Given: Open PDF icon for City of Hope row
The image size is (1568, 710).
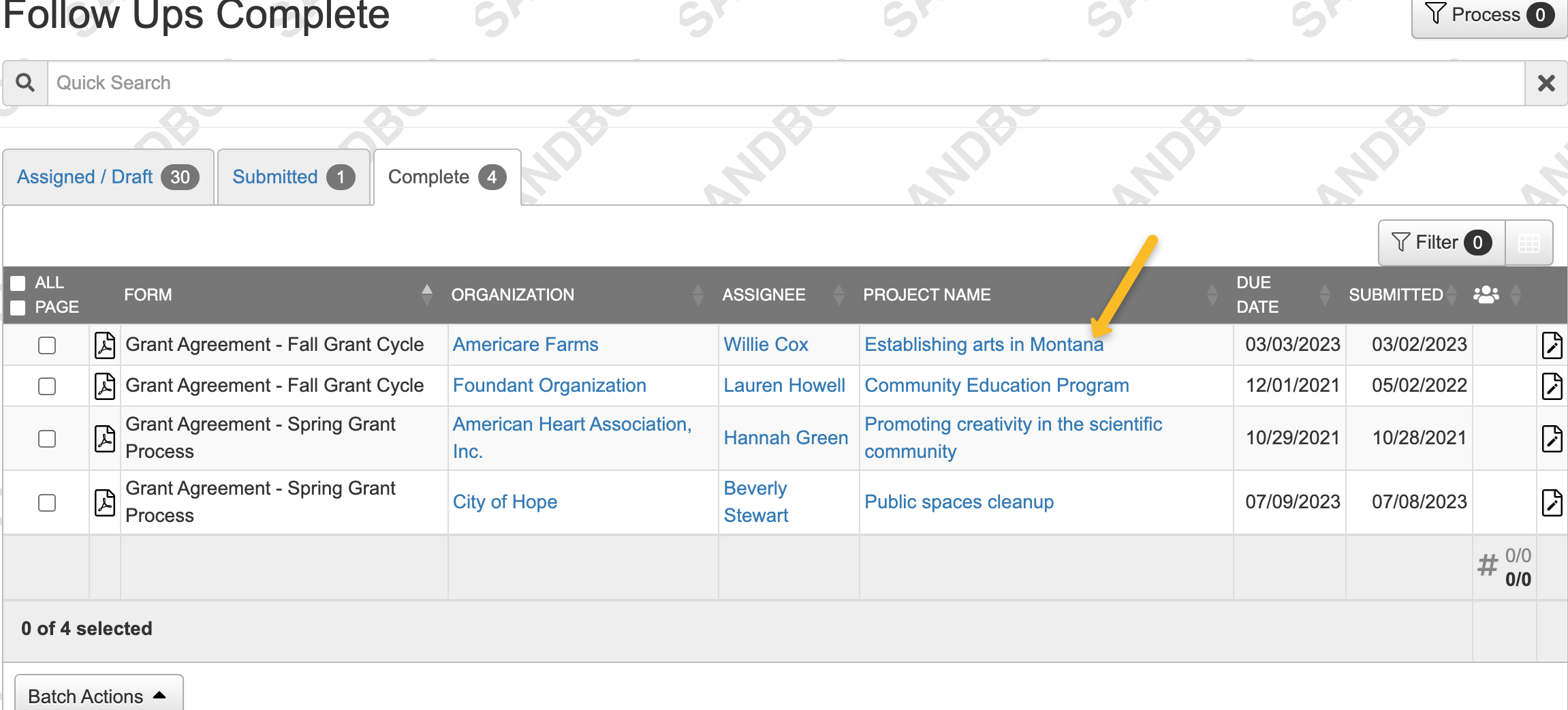Looking at the screenshot, I should pyautogui.click(x=105, y=503).
